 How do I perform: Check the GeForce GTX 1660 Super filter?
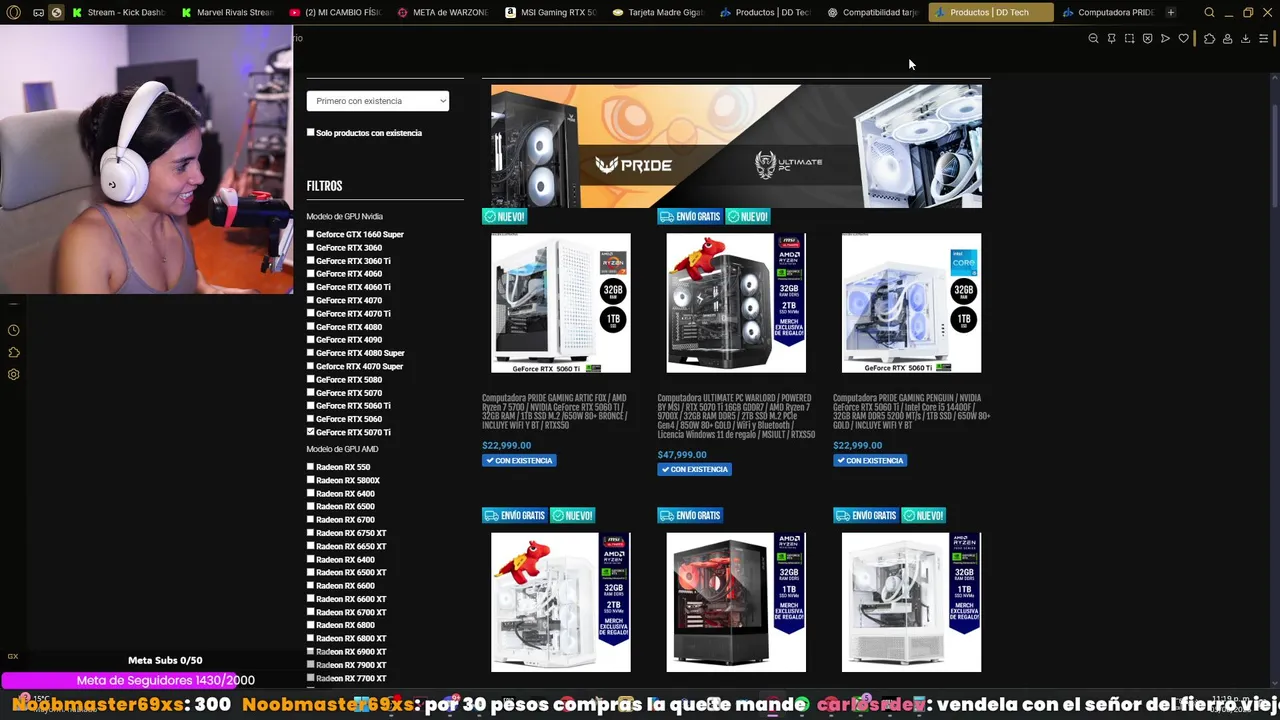(310, 234)
